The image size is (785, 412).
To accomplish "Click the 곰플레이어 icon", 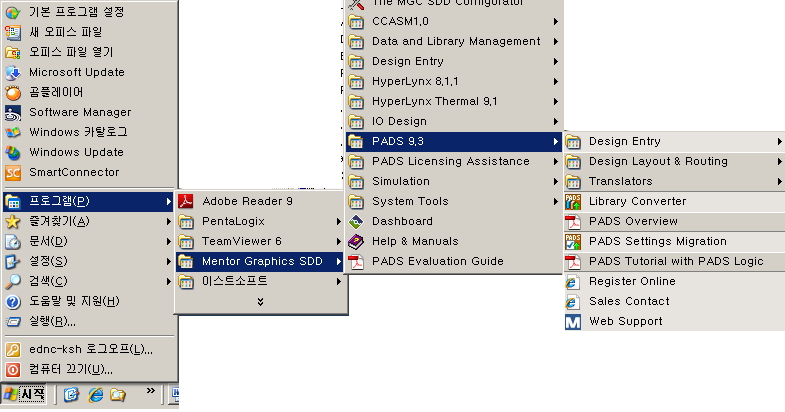I will tap(13, 93).
